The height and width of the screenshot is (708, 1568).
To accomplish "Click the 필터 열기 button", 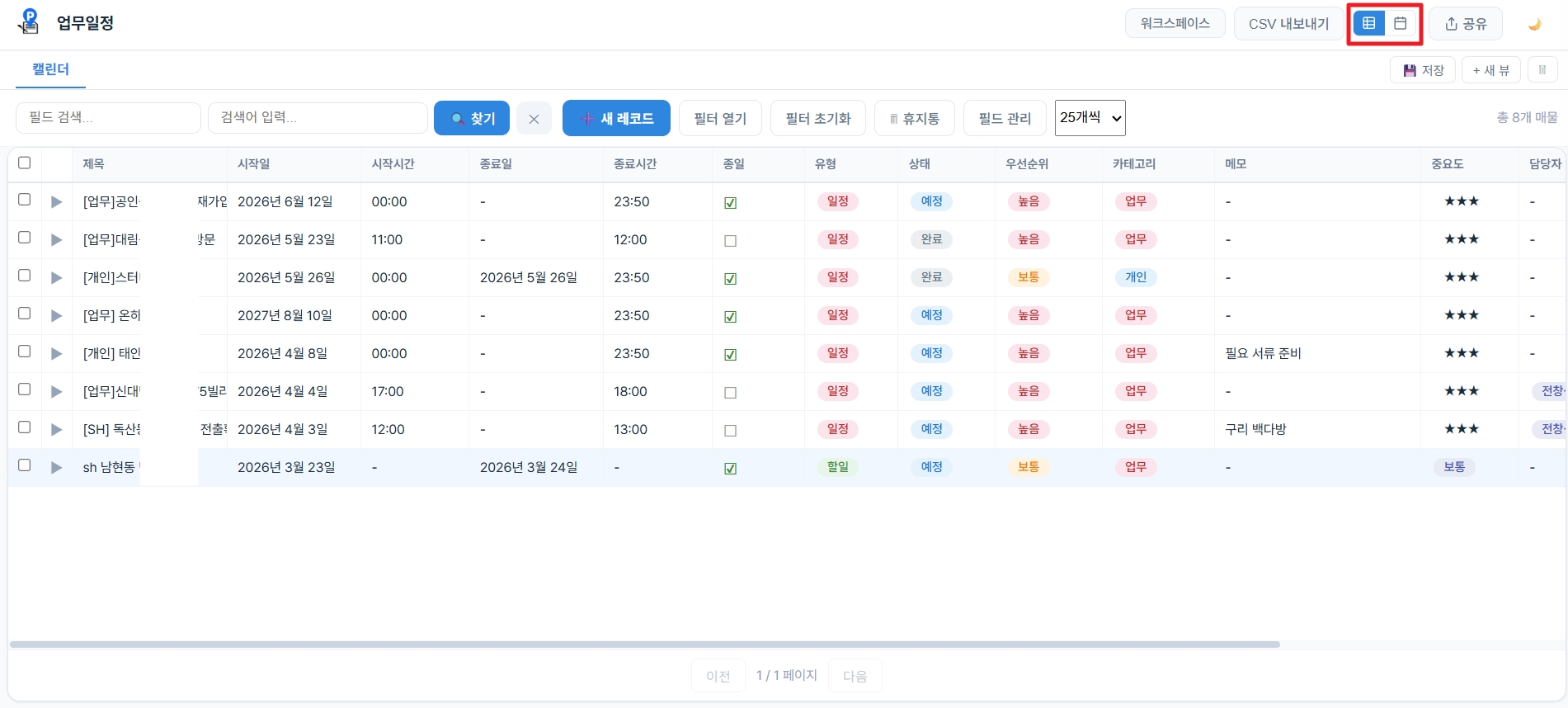I will [x=720, y=118].
